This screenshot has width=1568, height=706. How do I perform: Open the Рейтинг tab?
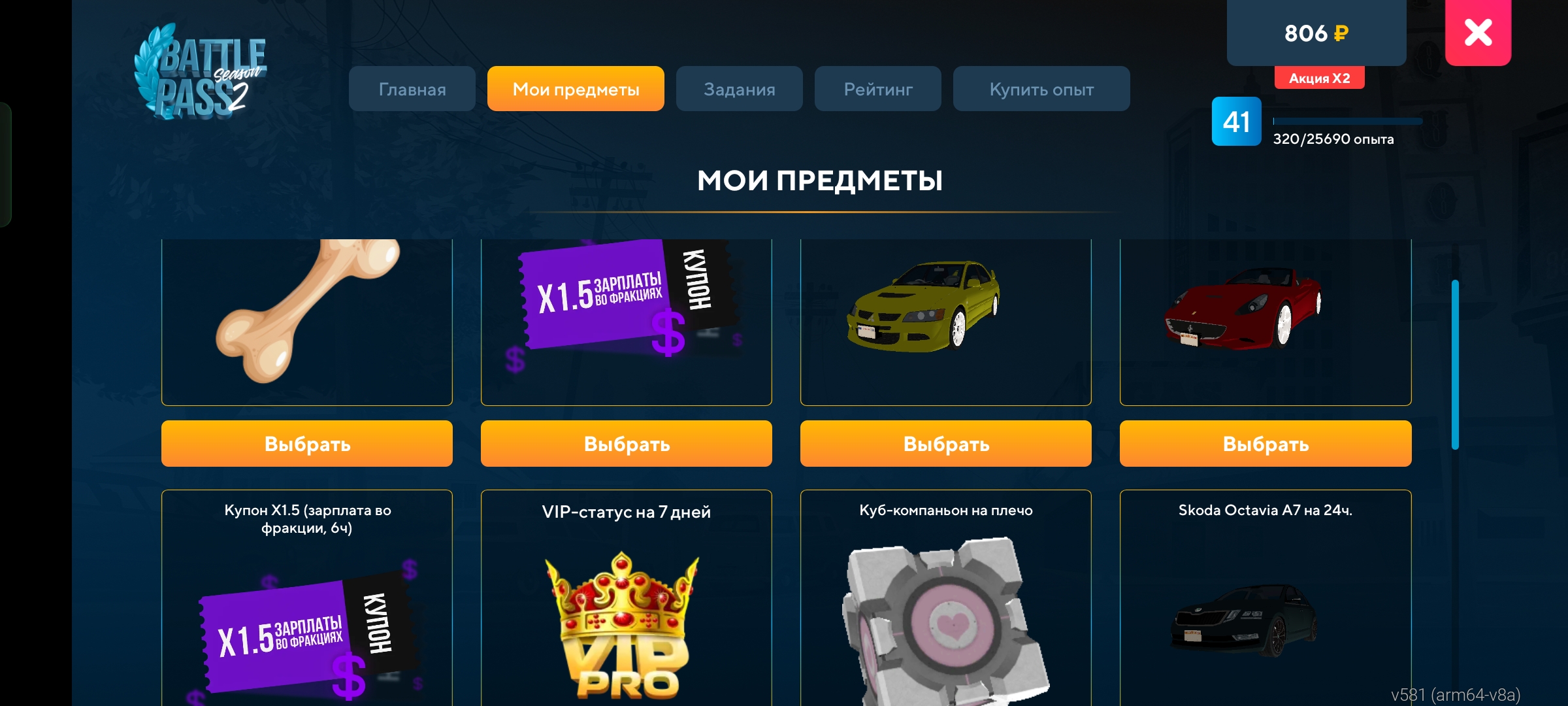coord(878,89)
